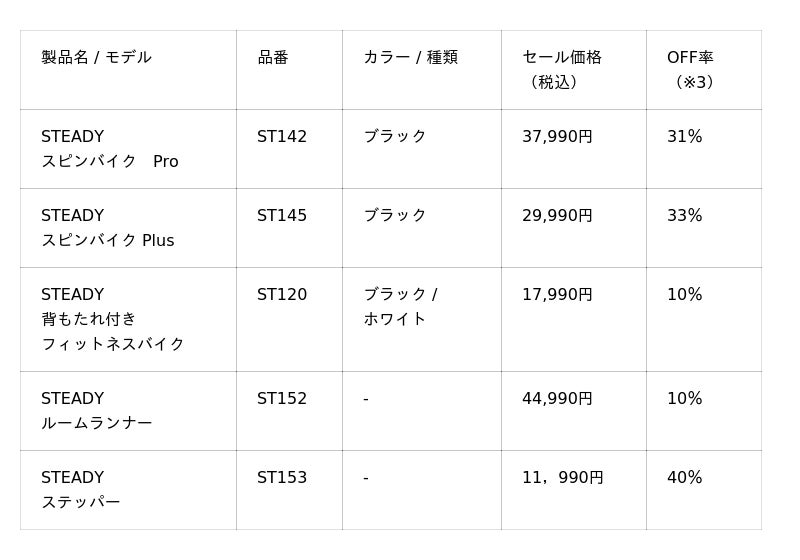Click the STEADY ルームランナー product cell

[97, 411]
